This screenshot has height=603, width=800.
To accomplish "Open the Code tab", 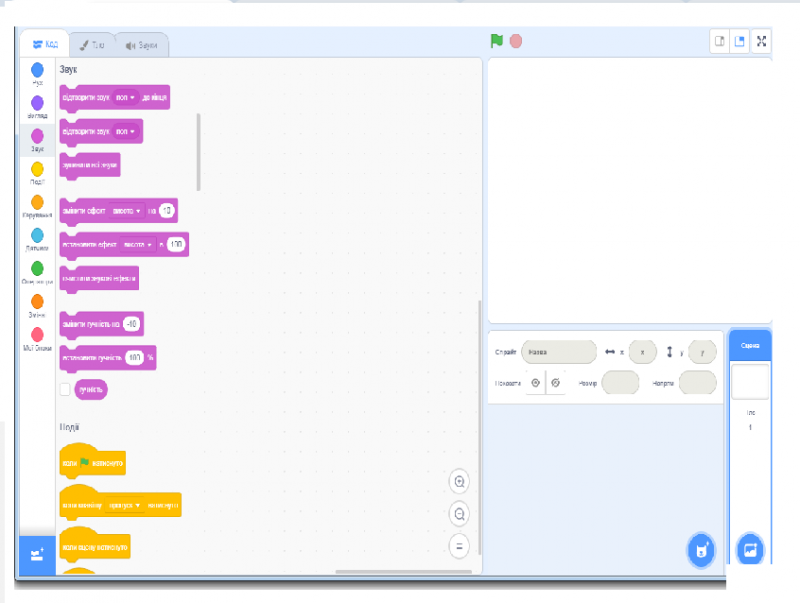I will pyautogui.click(x=45, y=44).
